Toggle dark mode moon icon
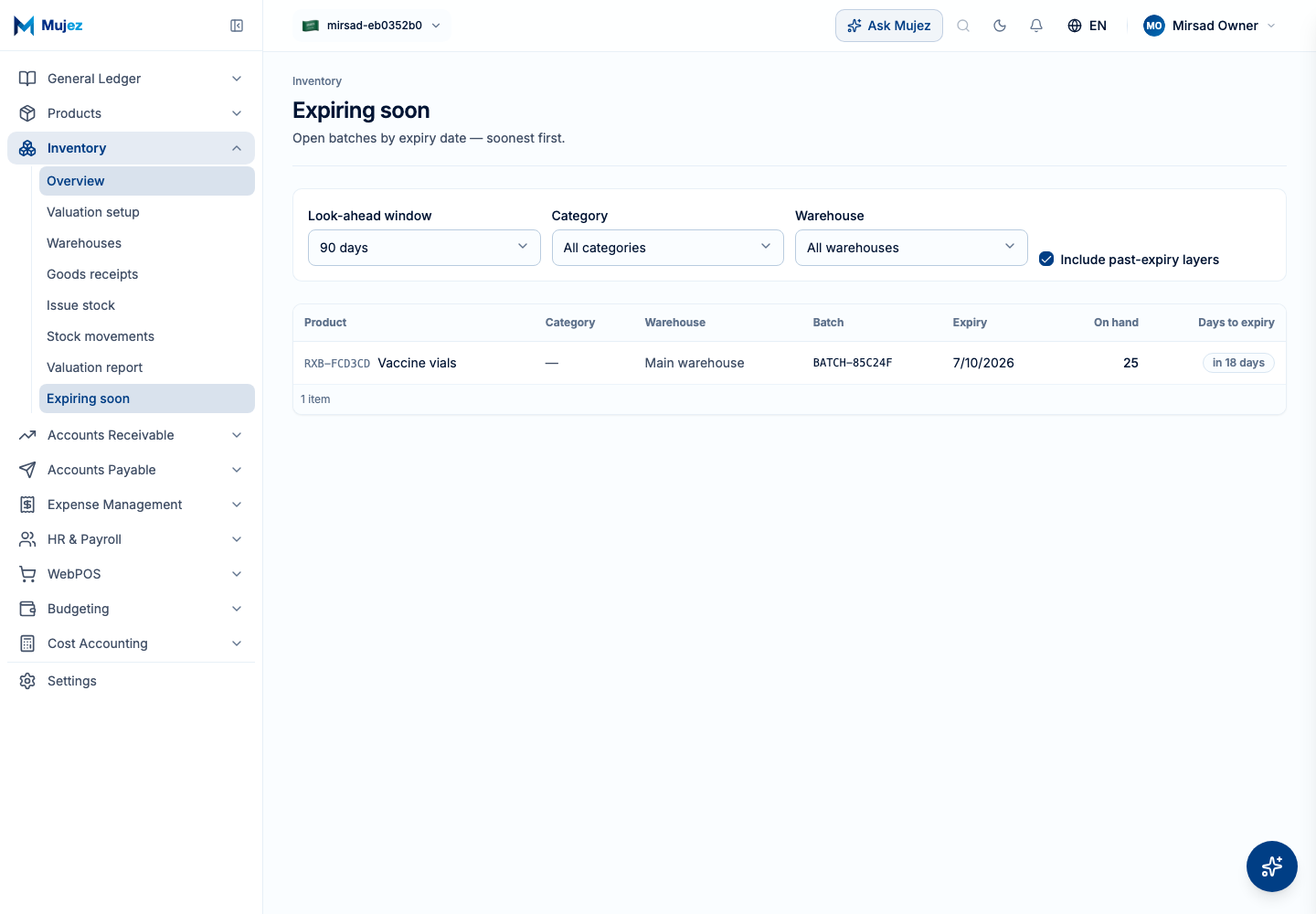 [x=1000, y=26]
